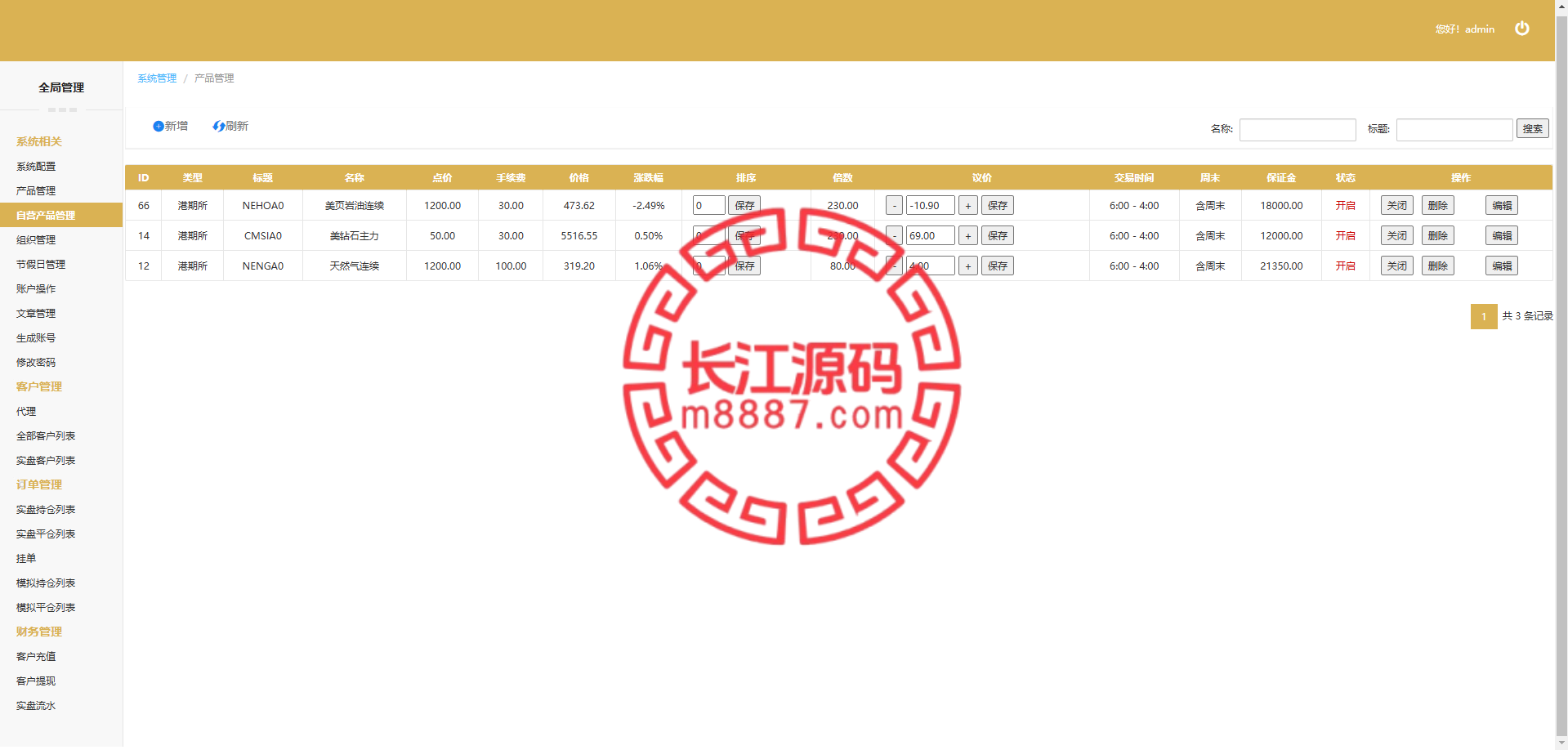Select 自营产品管理 sidebar item
The image size is (1568, 750).
coord(61,215)
